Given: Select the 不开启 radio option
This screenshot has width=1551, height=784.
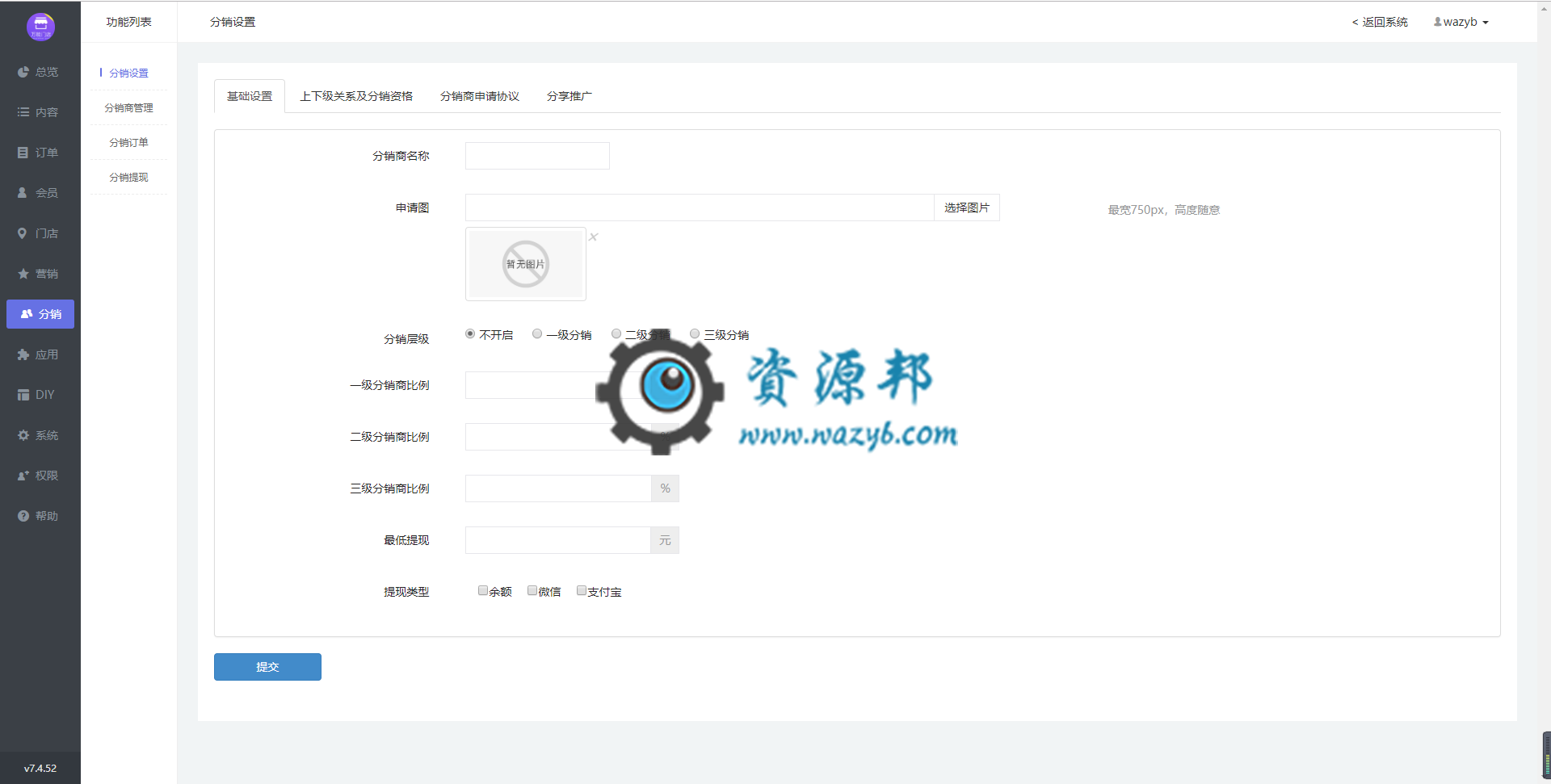Looking at the screenshot, I should pos(470,333).
